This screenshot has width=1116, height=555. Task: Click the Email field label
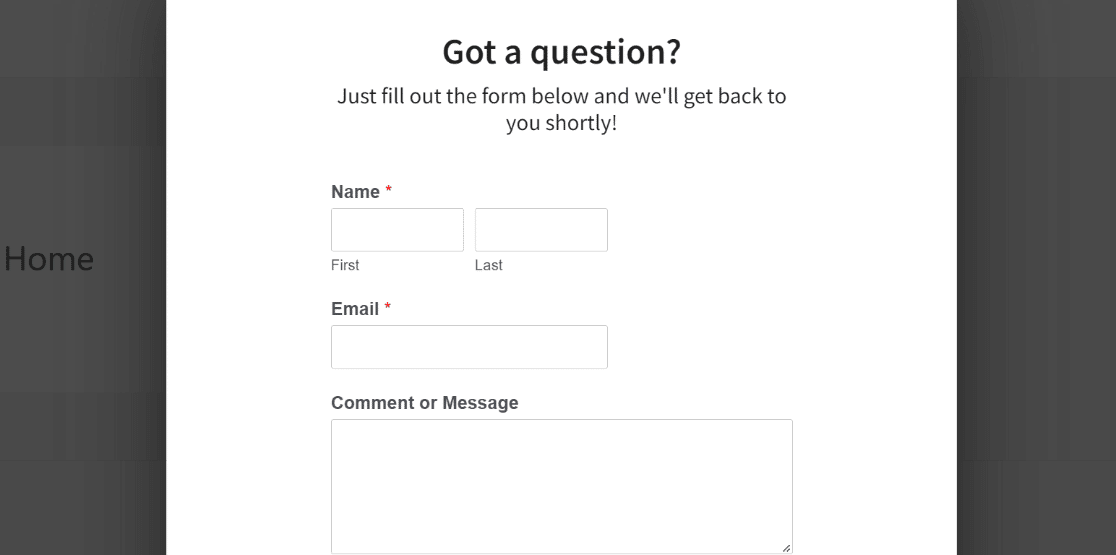coord(354,309)
